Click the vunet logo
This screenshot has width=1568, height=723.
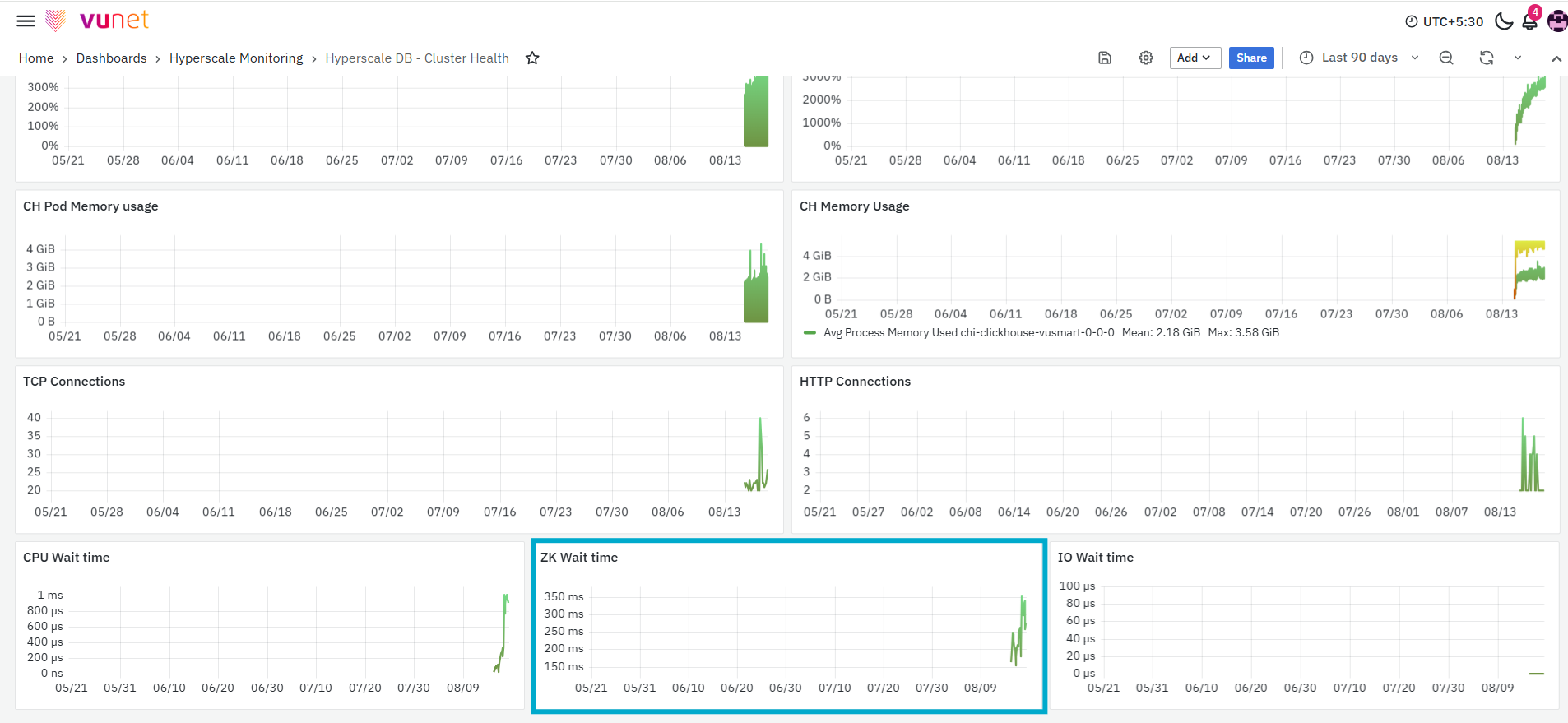pyautogui.click(x=97, y=20)
